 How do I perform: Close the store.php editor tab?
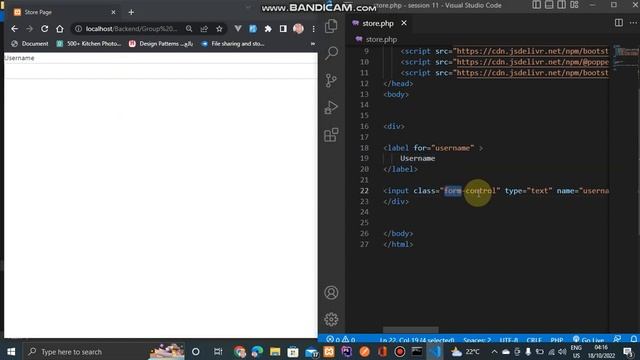pyautogui.click(x=404, y=23)
